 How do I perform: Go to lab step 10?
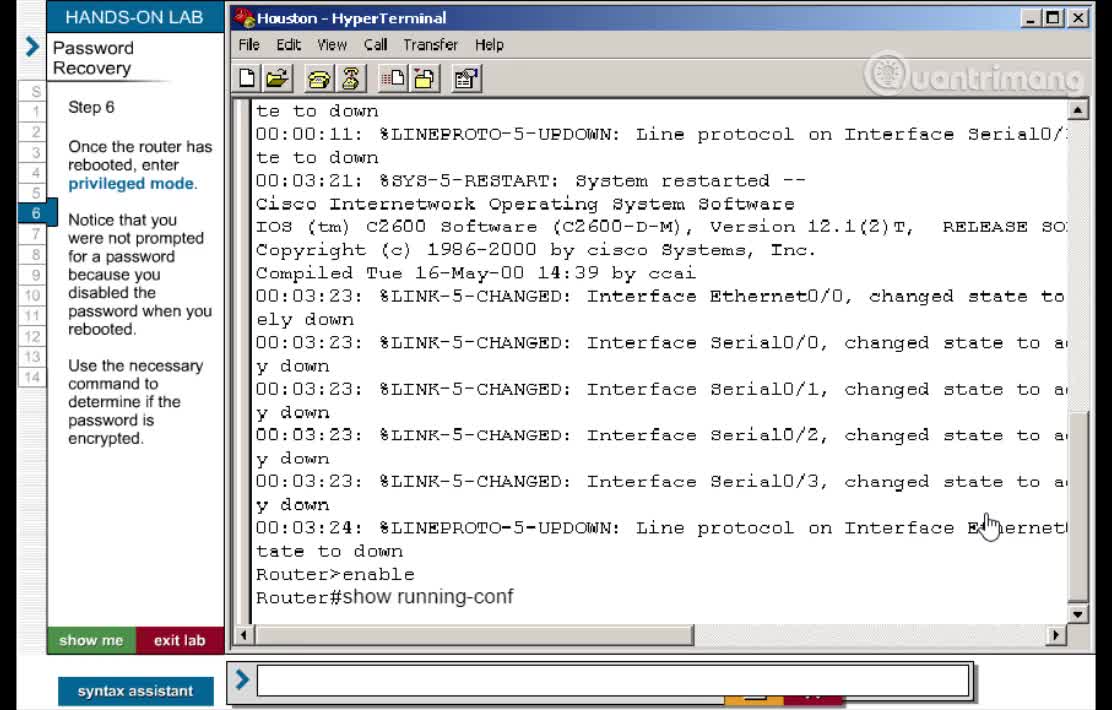coord(33,295)
